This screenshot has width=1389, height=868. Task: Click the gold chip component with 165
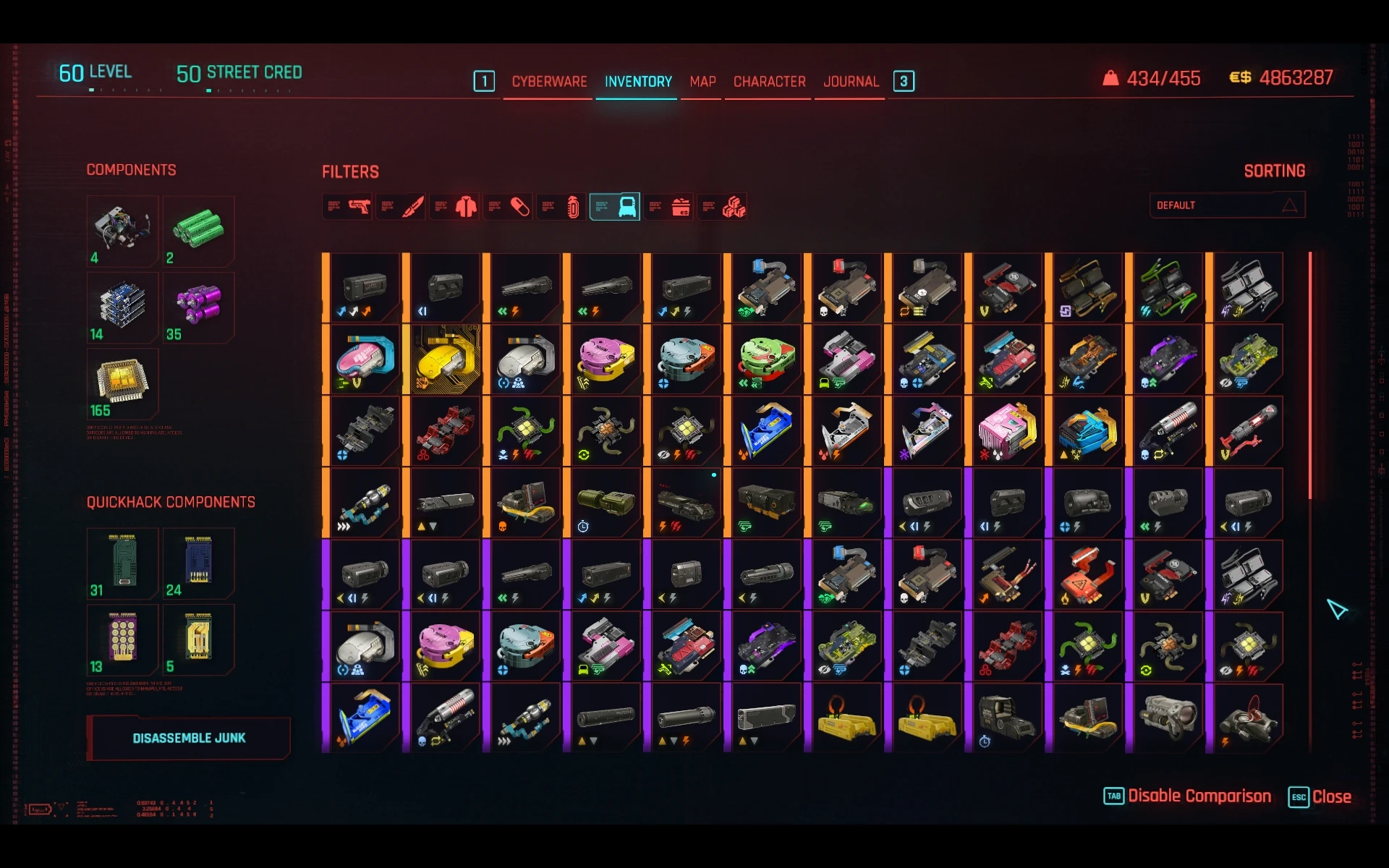click(122, 384)
